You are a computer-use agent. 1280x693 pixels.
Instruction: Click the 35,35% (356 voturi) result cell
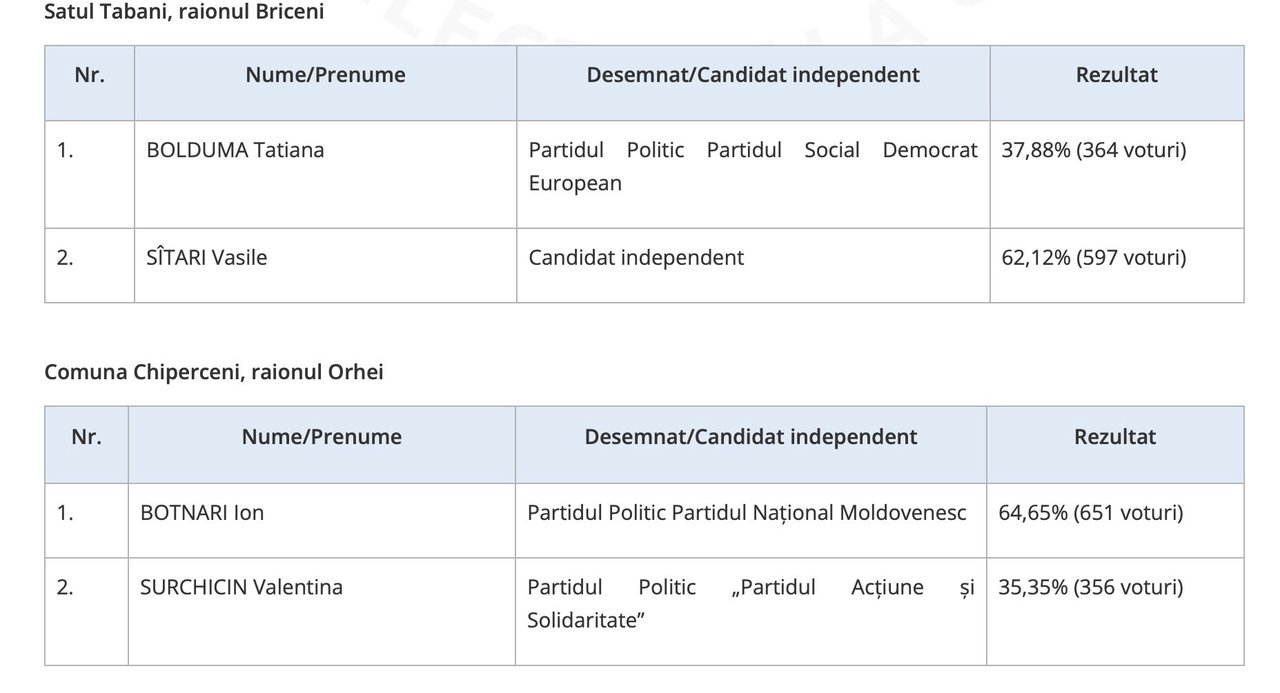(1115, 611)
